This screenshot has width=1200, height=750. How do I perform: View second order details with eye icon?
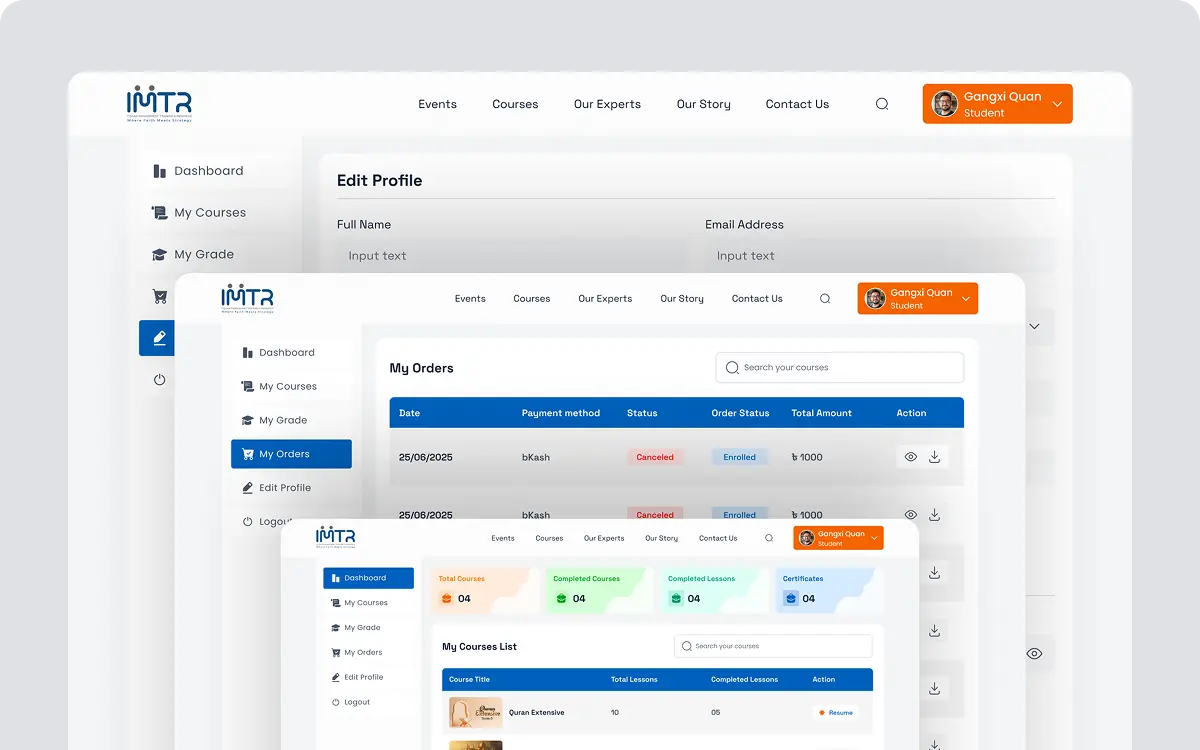click(911, 515)
